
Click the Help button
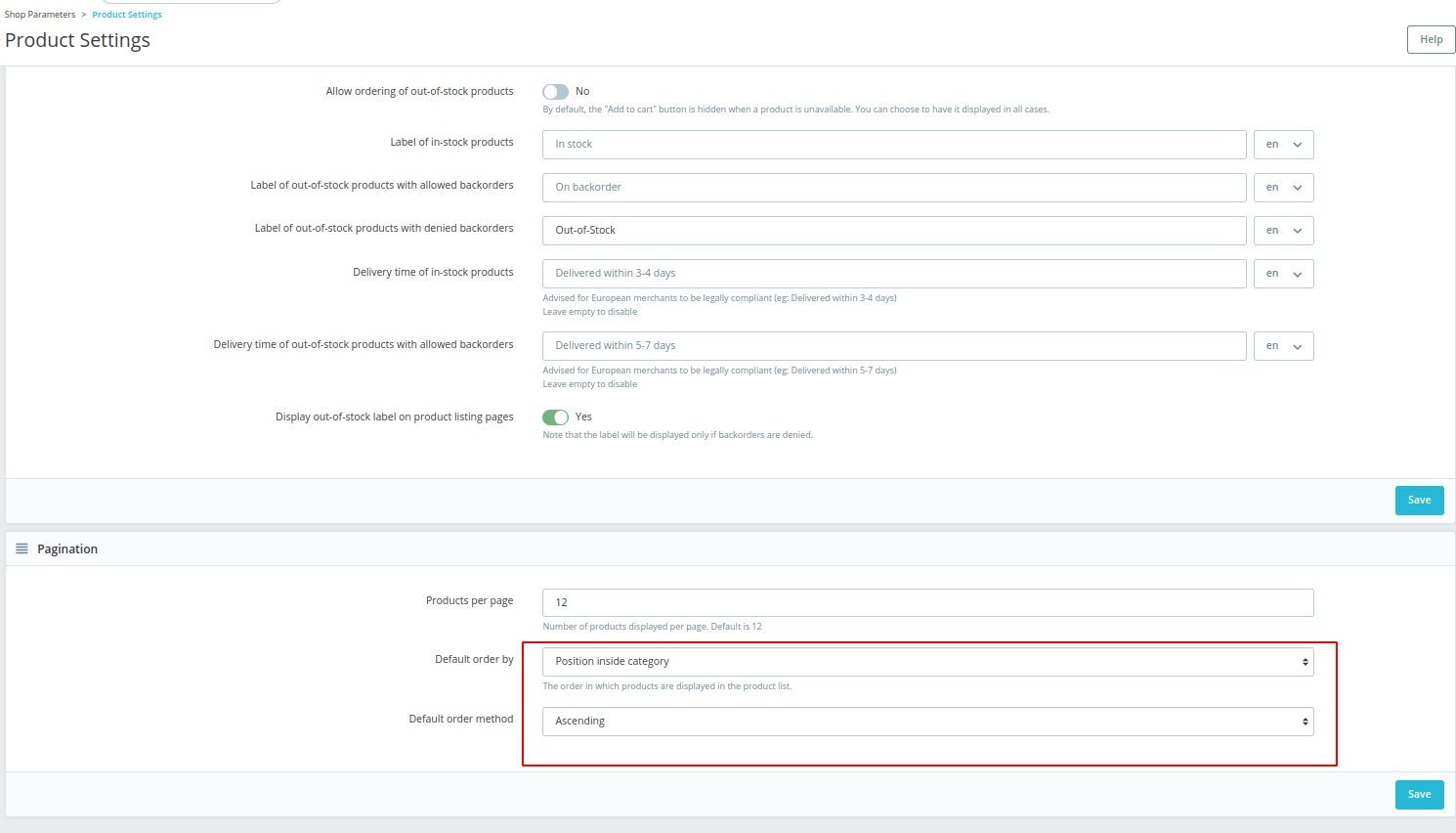tap(1431, 39)
